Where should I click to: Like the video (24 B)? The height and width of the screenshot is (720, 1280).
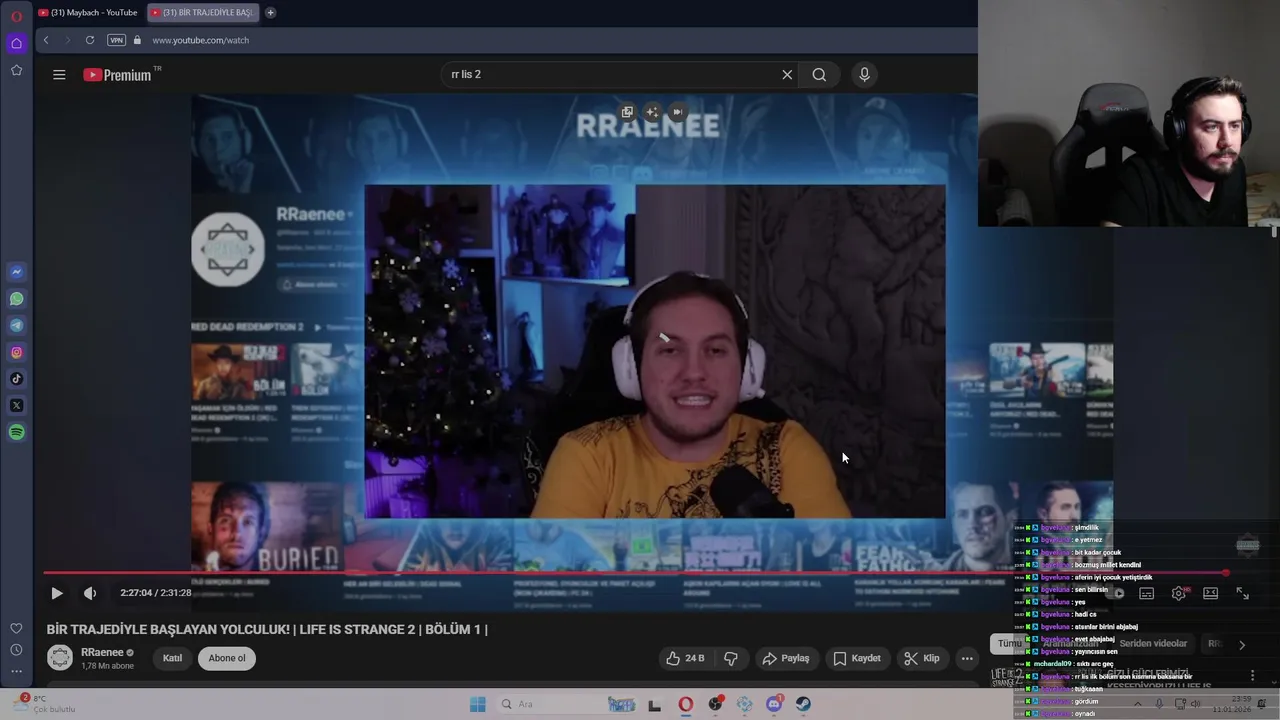pos(685,658)
